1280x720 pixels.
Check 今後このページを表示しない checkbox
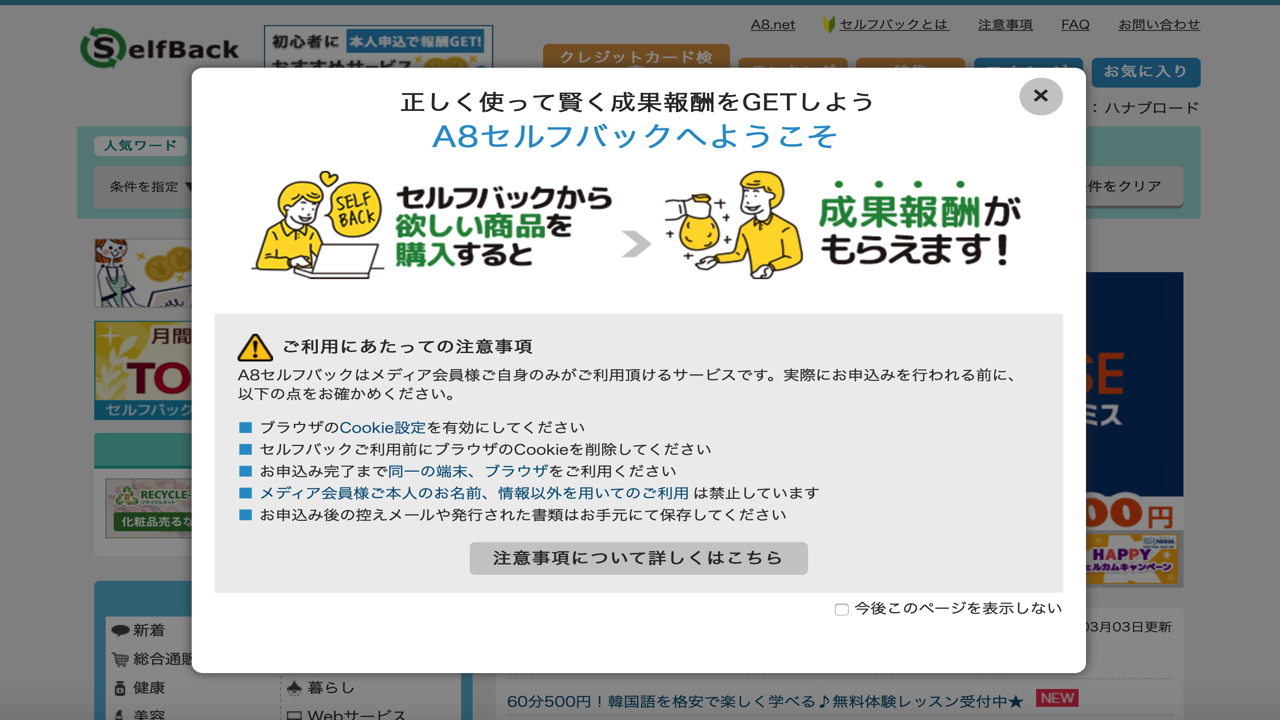[842, 609]
